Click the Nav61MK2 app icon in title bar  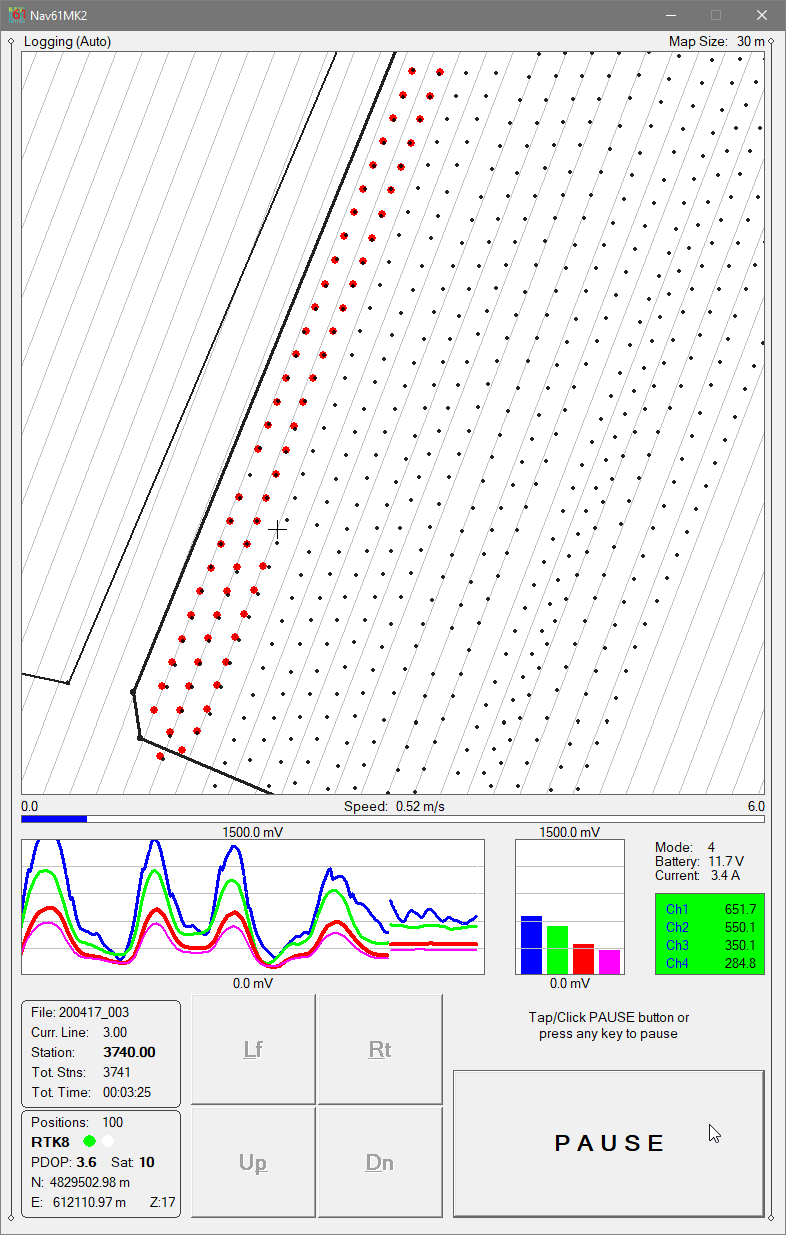[16, 15]
